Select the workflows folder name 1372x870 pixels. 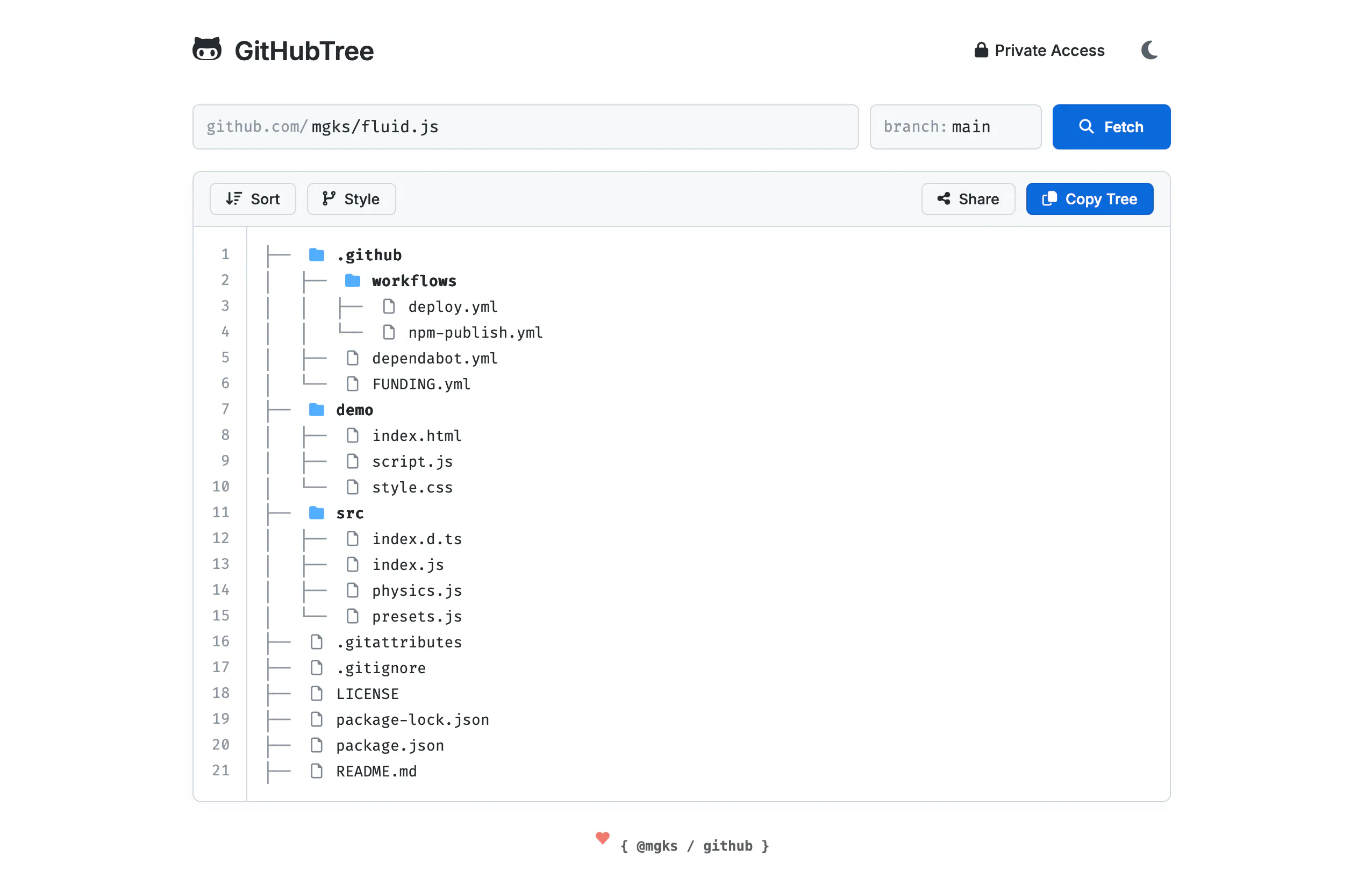pos(414,280)
